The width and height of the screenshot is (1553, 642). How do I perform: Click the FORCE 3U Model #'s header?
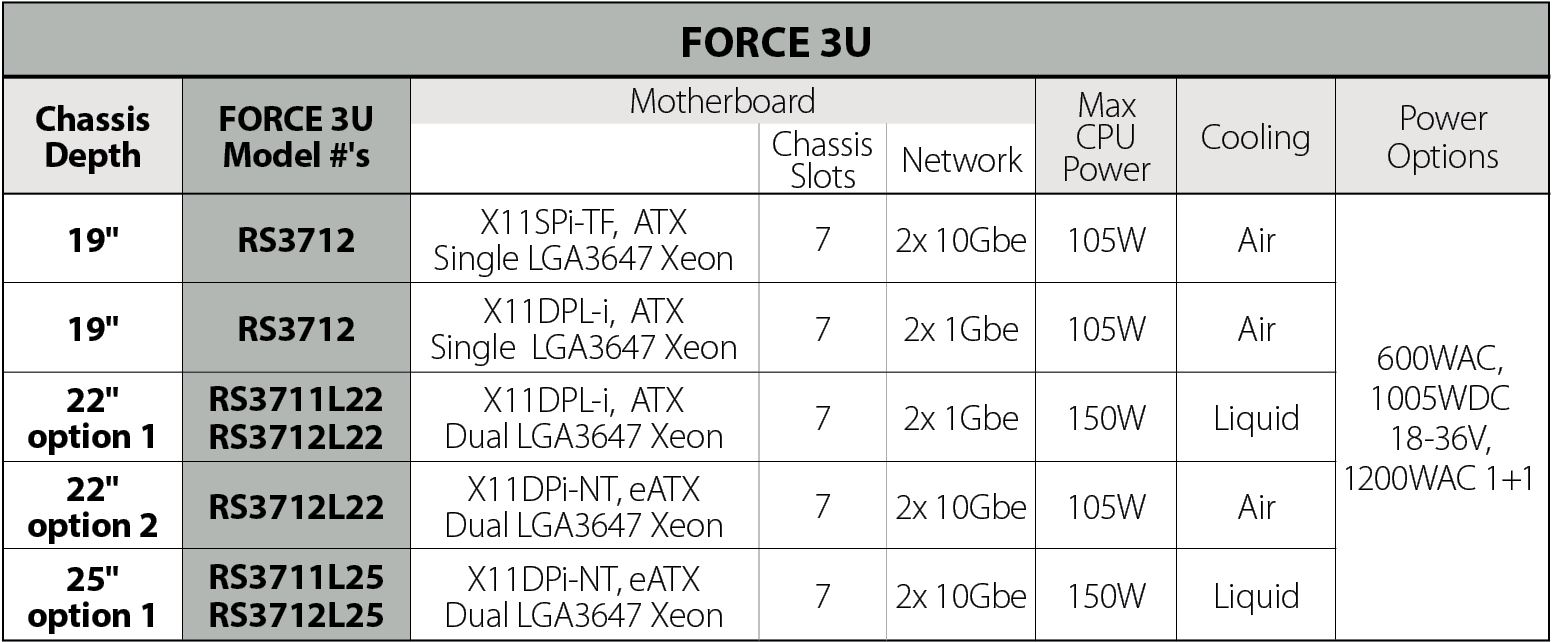pos(296,137)
